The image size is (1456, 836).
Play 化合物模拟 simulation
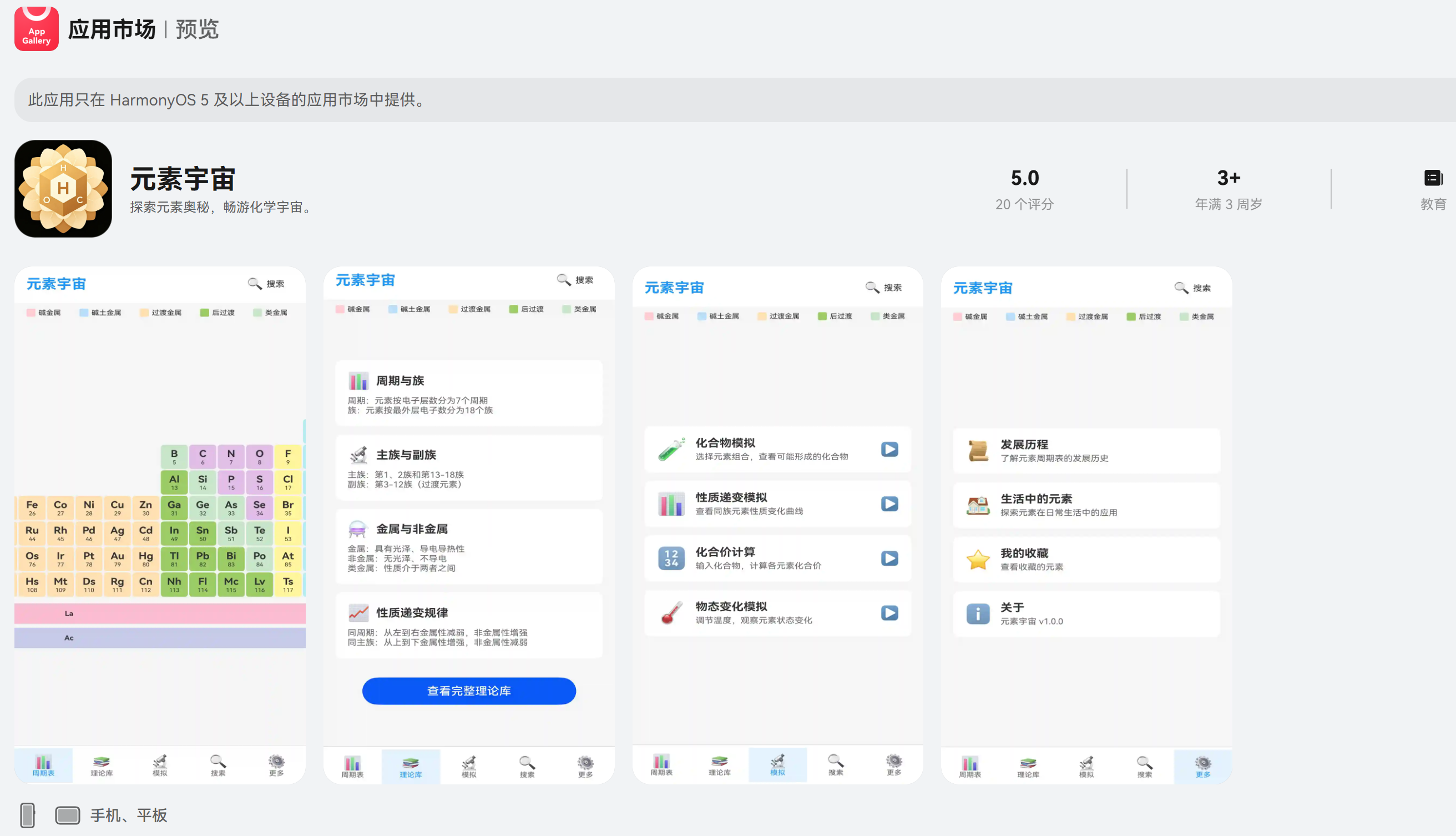pos(889,449)
